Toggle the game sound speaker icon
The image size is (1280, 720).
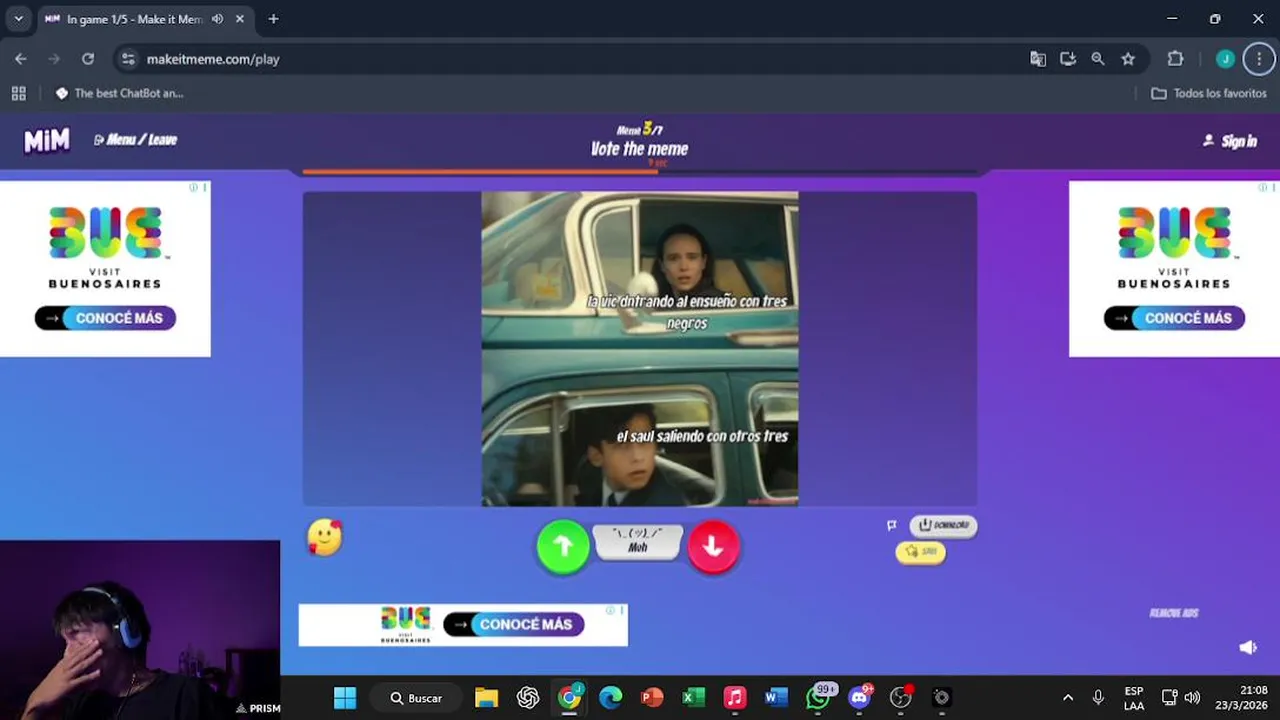tap(1248, 648)
